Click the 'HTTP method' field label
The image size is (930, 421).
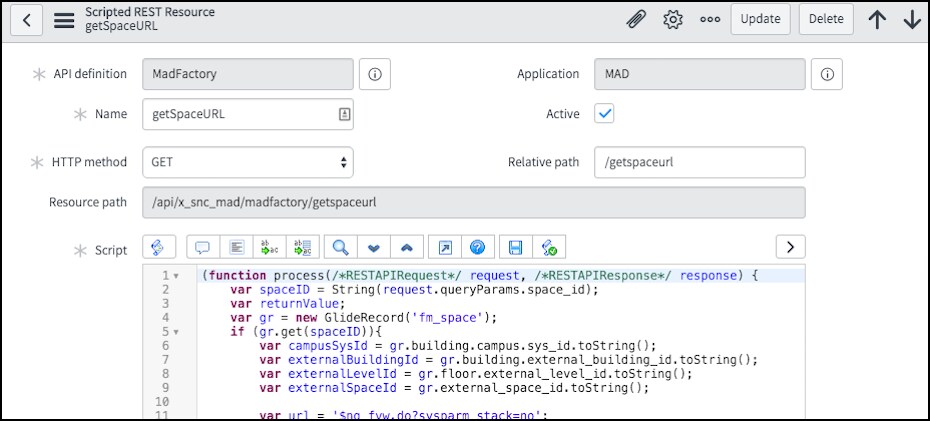89,162
